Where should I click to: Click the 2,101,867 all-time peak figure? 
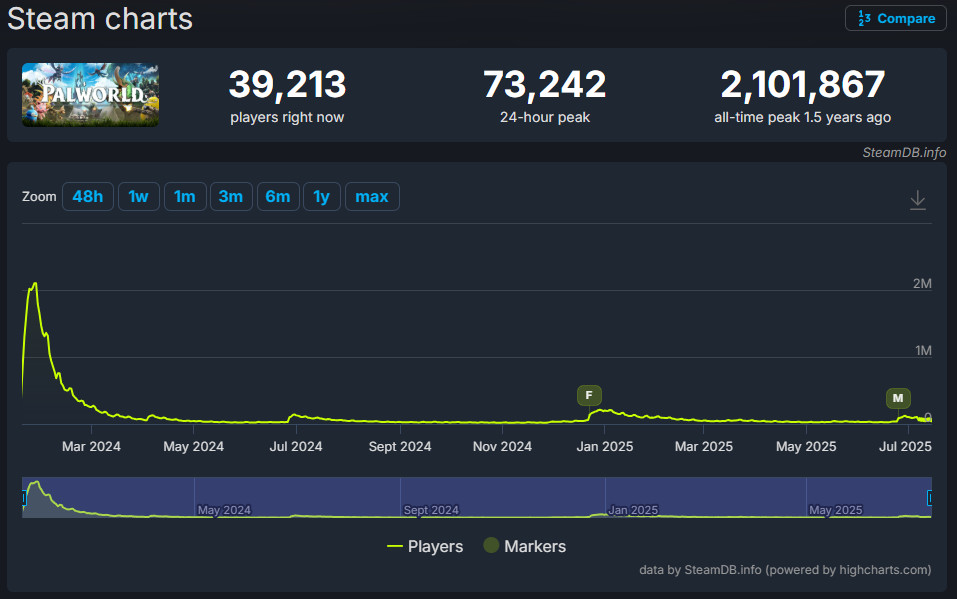803,84
